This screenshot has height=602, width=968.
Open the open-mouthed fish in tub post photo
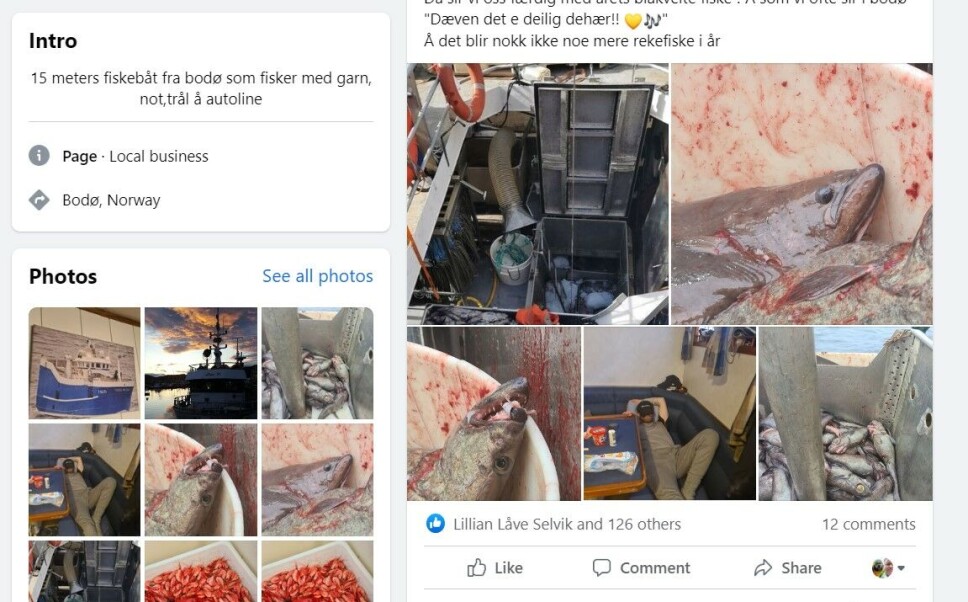(493, 413)
